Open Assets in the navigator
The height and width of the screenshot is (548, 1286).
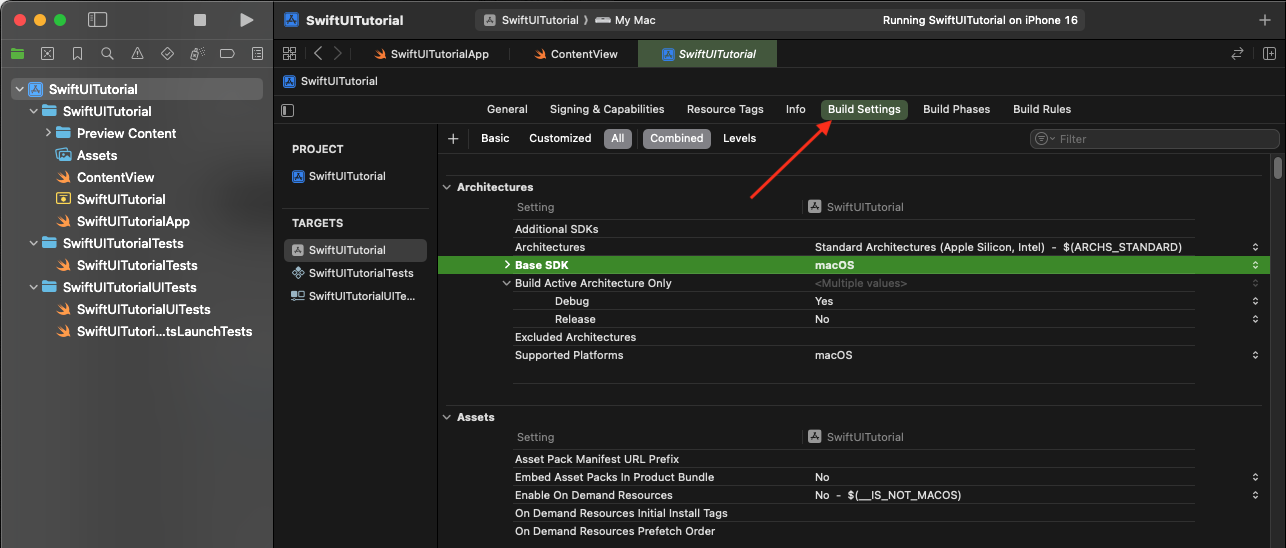(87, 155)
